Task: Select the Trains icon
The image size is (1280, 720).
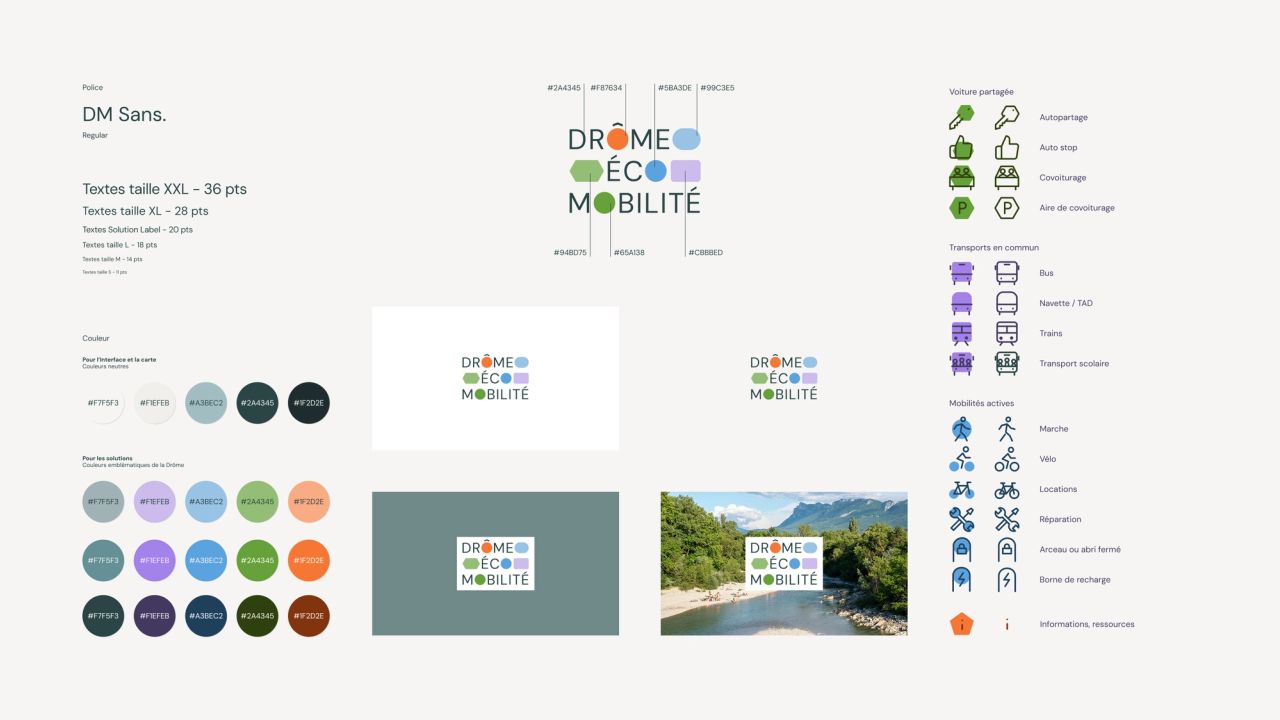Action: (961, 333)
